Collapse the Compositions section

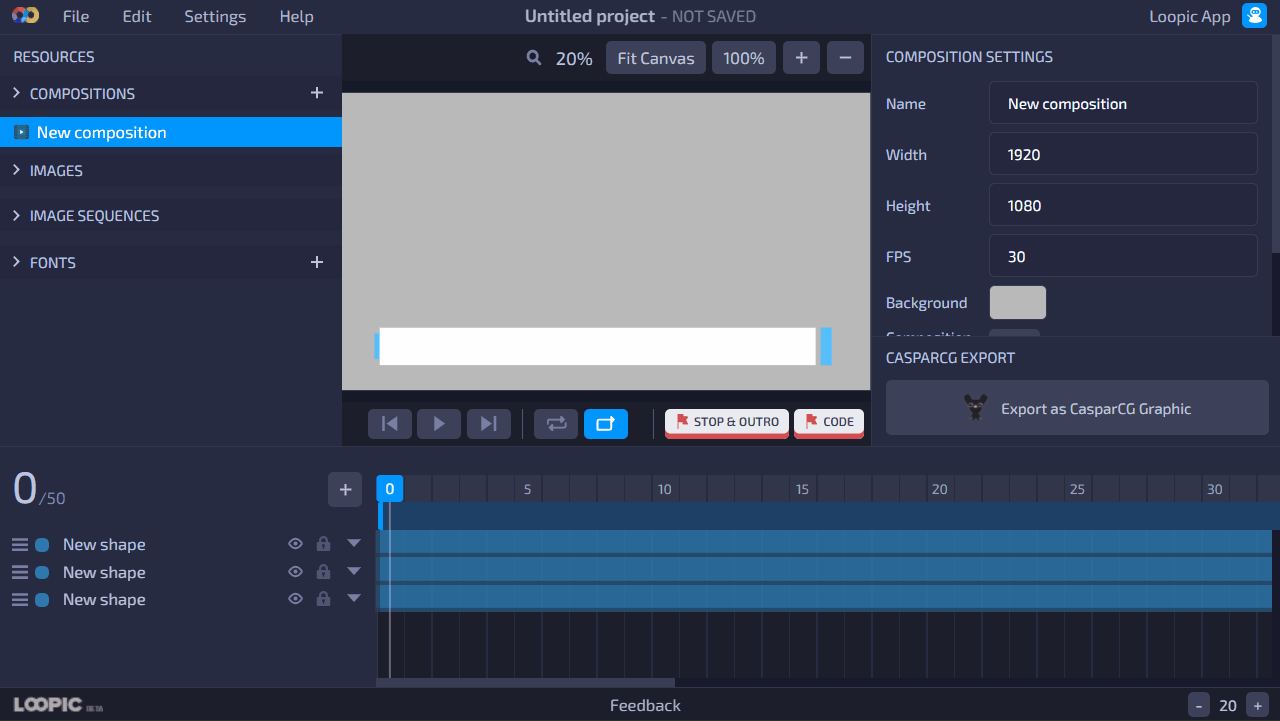16,93
